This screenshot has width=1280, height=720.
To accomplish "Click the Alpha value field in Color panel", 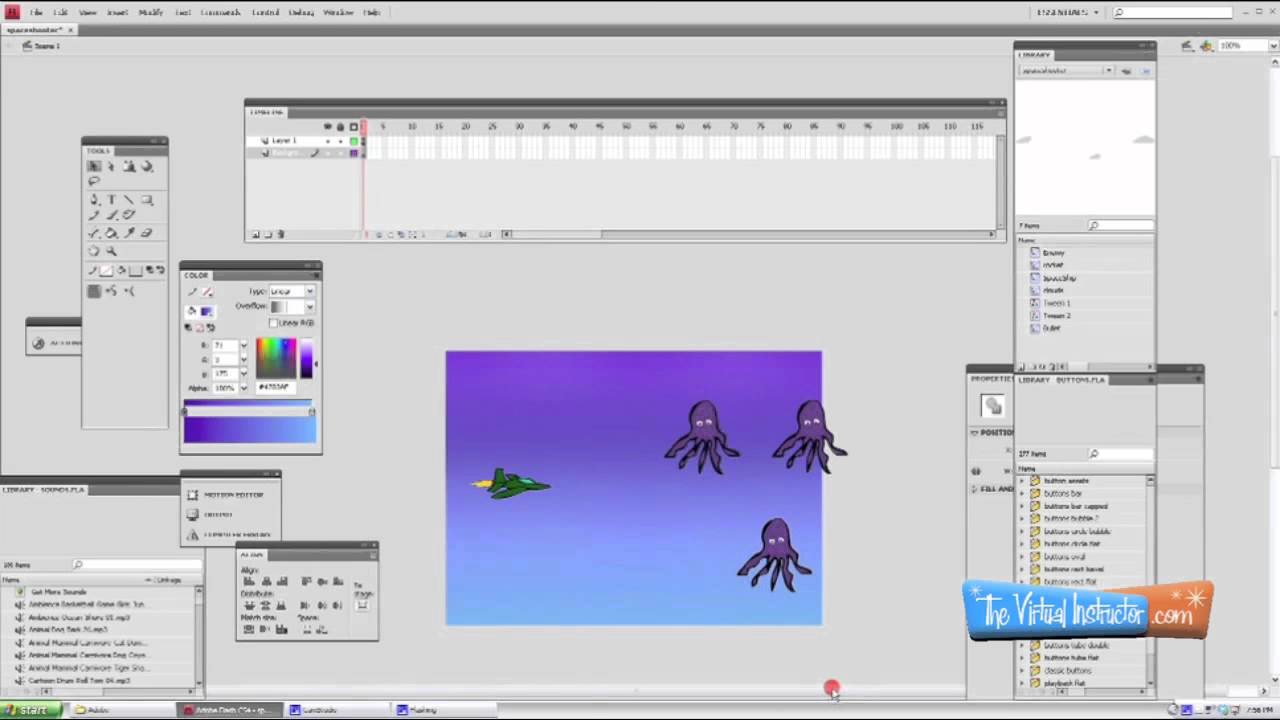I will point(227,386).
